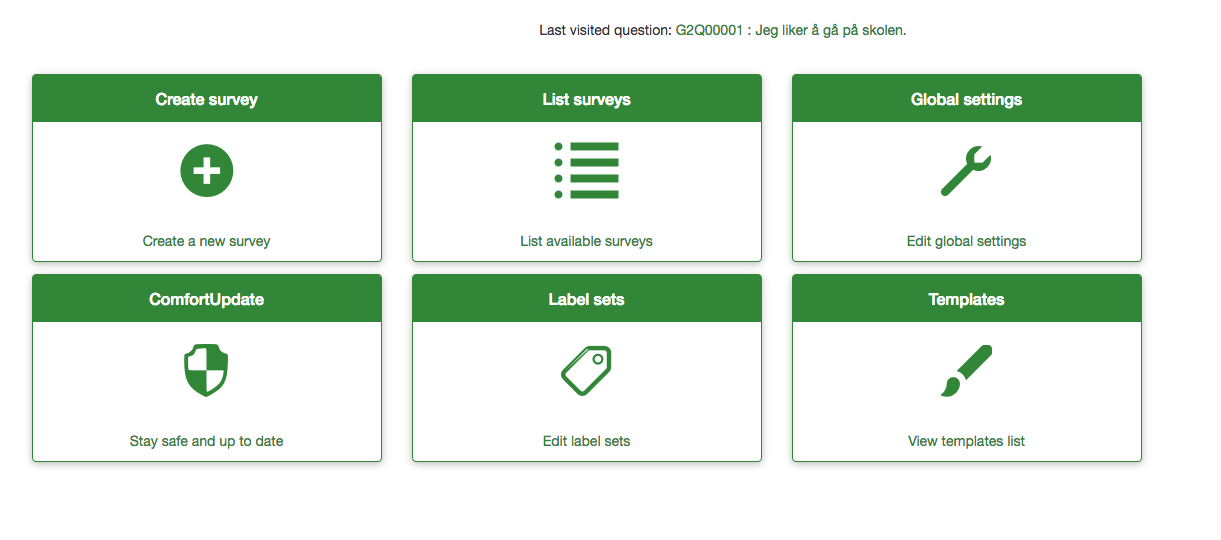Click the Create survey header
The image size is (1221, 540).
click(x=207, y=99)
